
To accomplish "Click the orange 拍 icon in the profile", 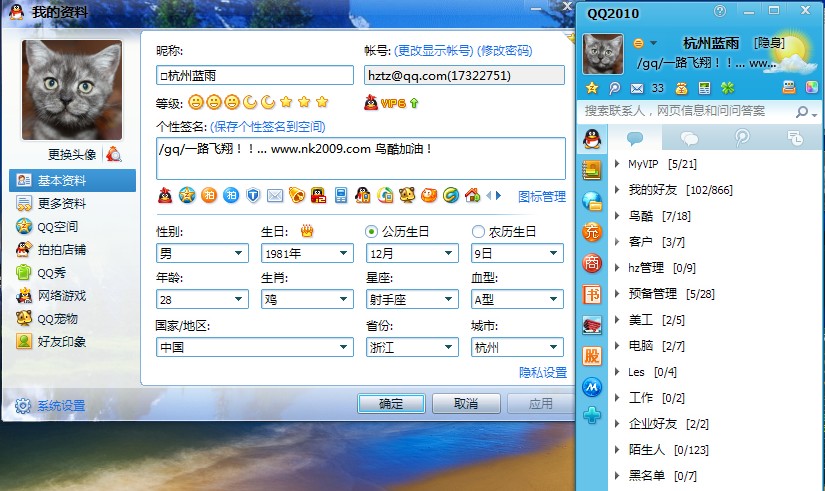I will 209,195.
